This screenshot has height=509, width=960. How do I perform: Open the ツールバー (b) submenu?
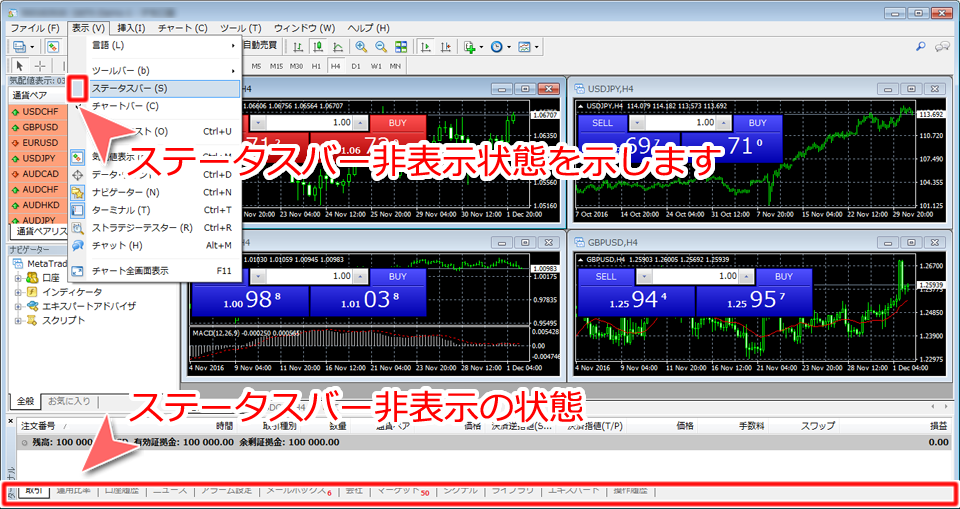pos(154,71)
